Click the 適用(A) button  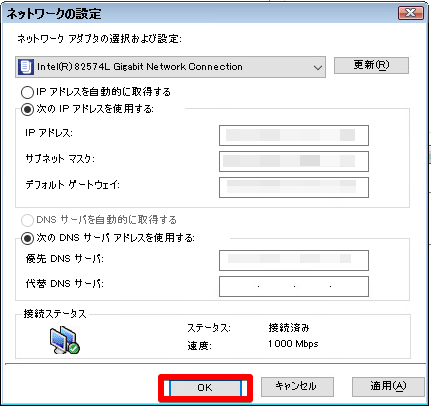tap(388, 386)
